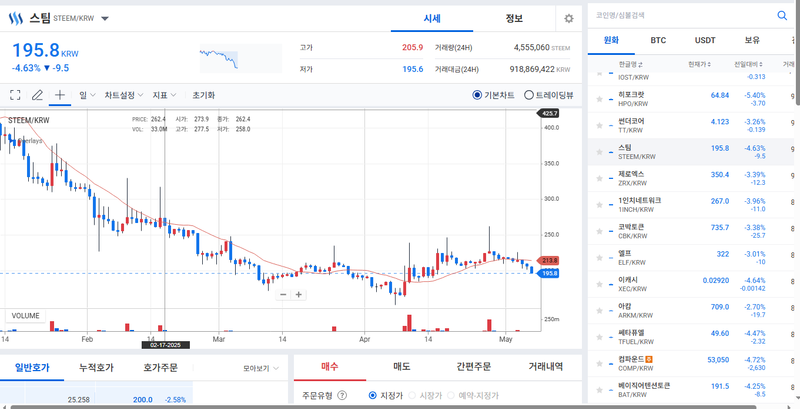Select the 시장가 order type
800x409 pixels.
click(414, 395)
